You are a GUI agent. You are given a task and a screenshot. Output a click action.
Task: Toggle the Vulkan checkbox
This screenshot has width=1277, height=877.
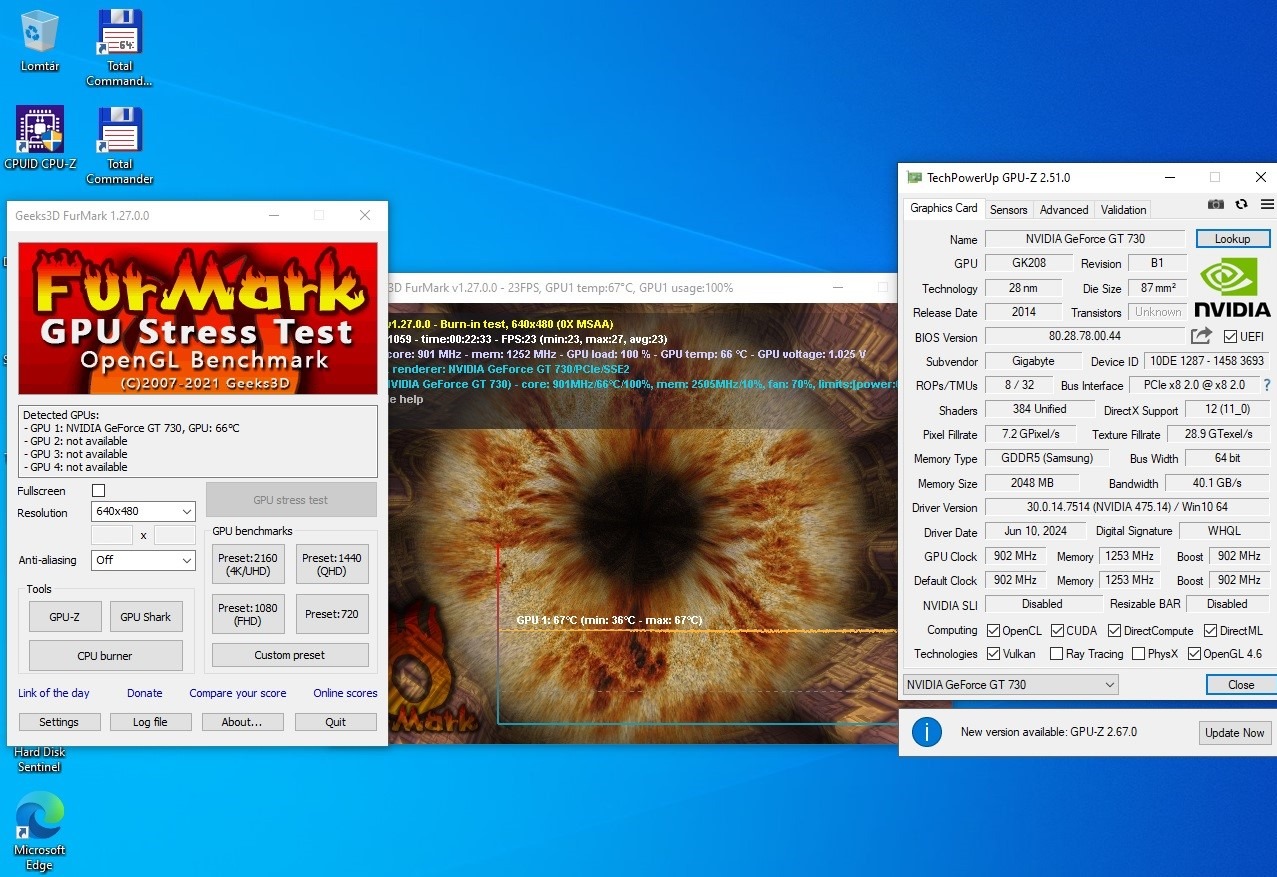[993, 654]
